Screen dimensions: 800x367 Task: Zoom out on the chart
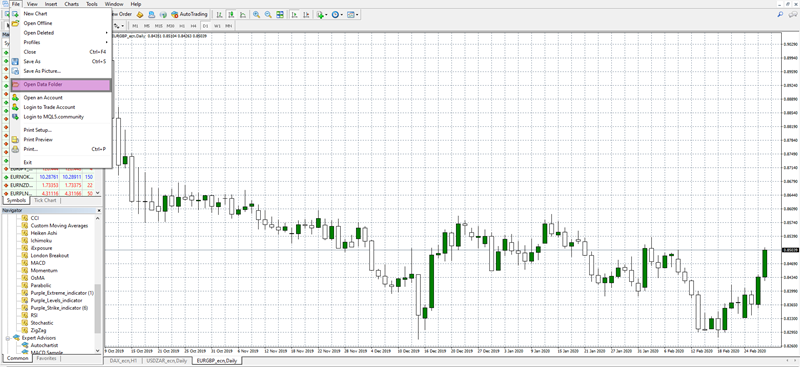click(x=268, y=15)
